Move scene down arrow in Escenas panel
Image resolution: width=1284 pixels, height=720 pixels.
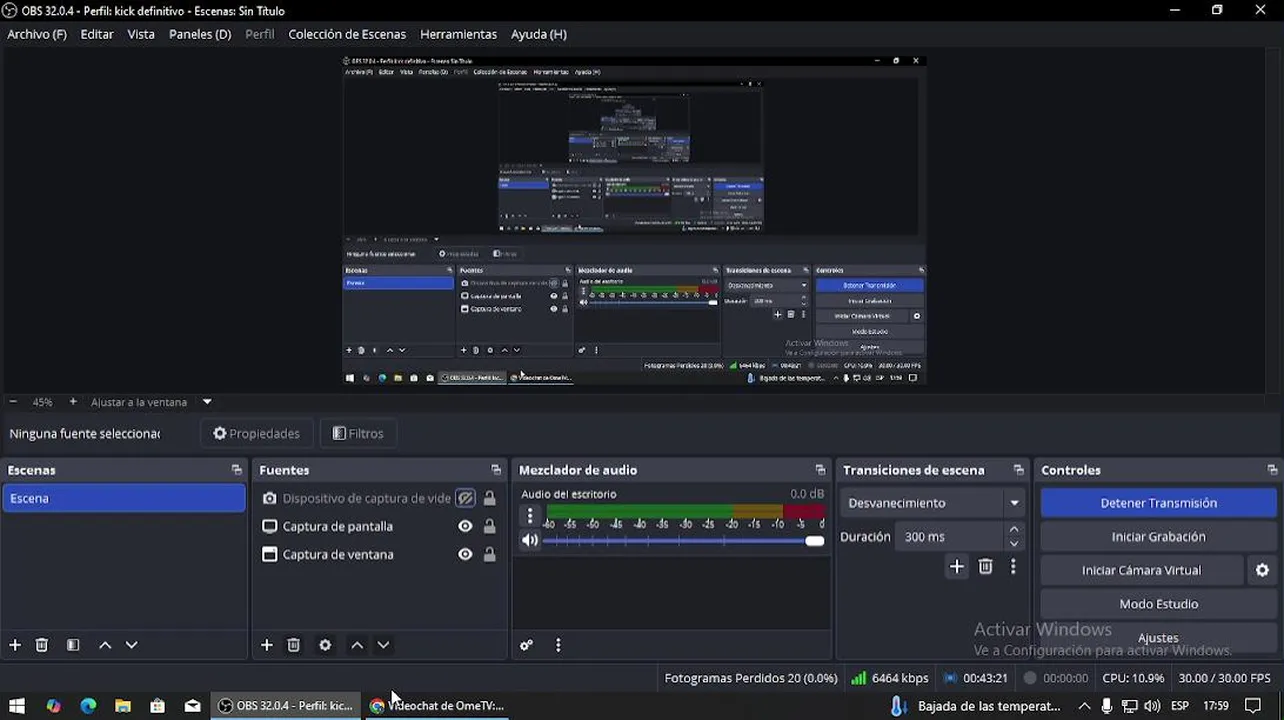[131, 645]
